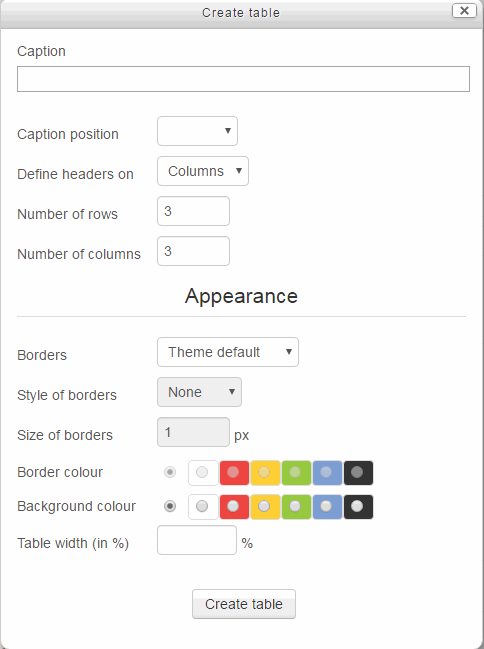The image size is (484, 649).
Task: Choose the black background colour swatch
Action: [x=358, y=507]
